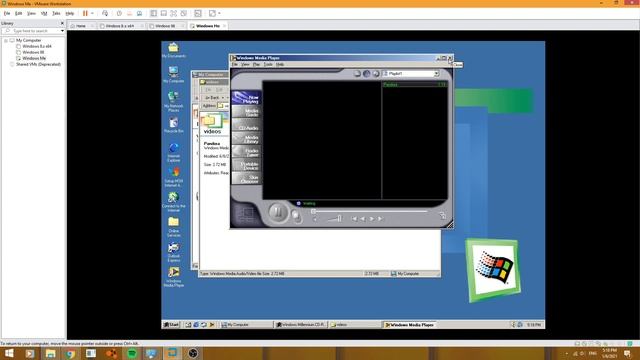Open the Skin Chooser pane

tap(247, 178)
